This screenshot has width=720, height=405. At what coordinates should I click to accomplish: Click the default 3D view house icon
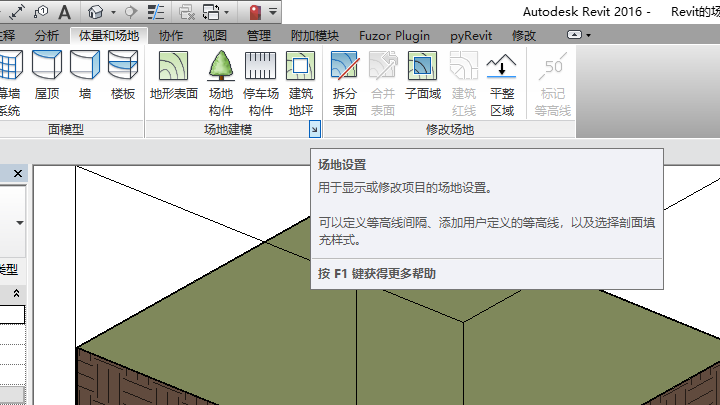click(x=96, y=12)
